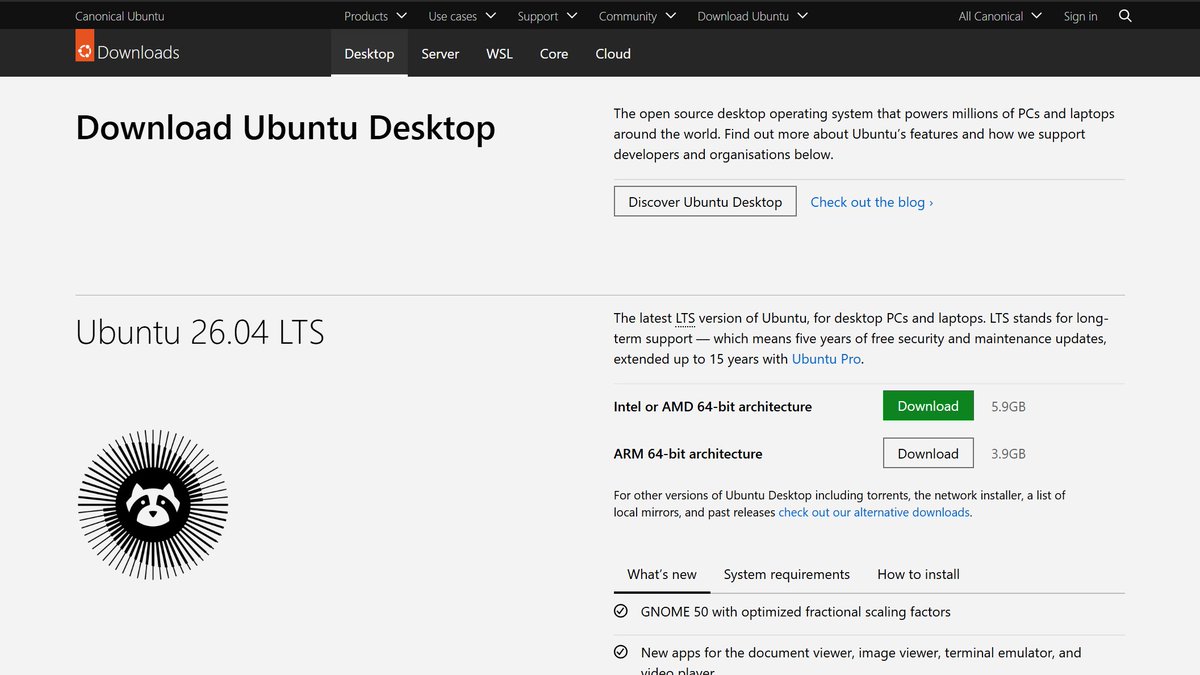1200x675 pixels.
Task: Select the What's new tab
Action: coord(662,574)
